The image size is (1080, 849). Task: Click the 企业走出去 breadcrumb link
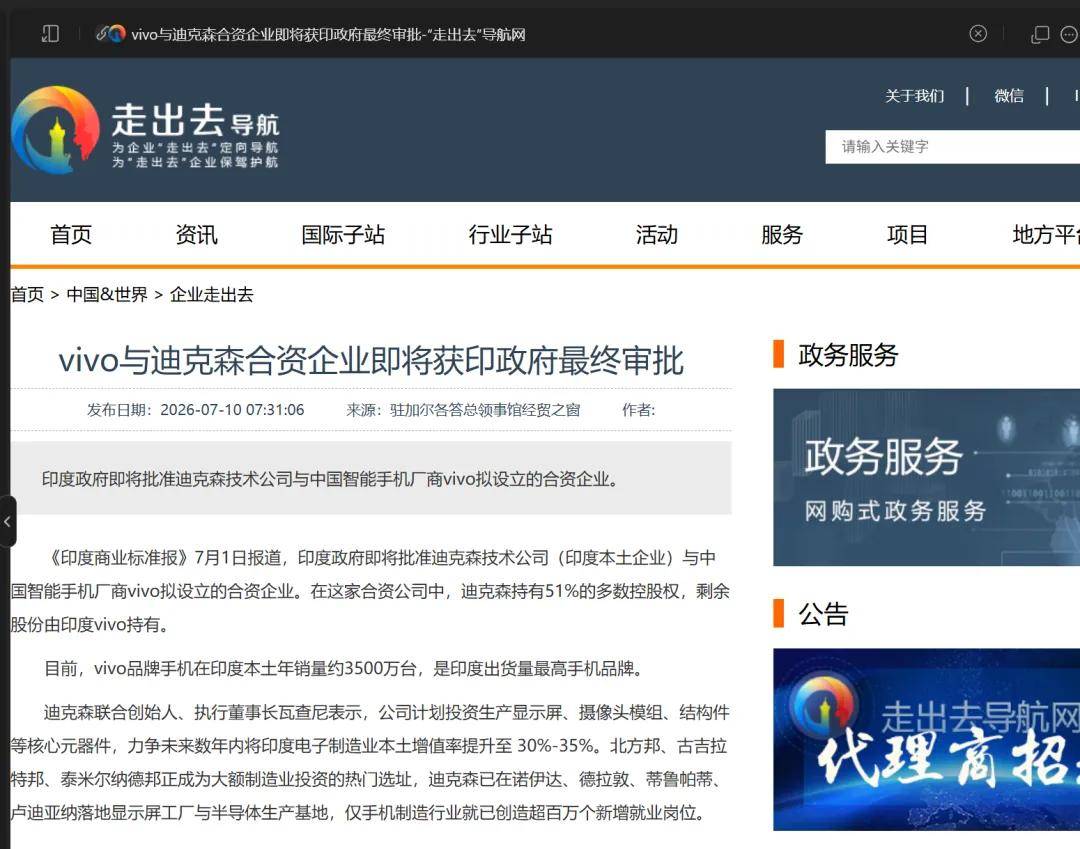pos(211,295)
